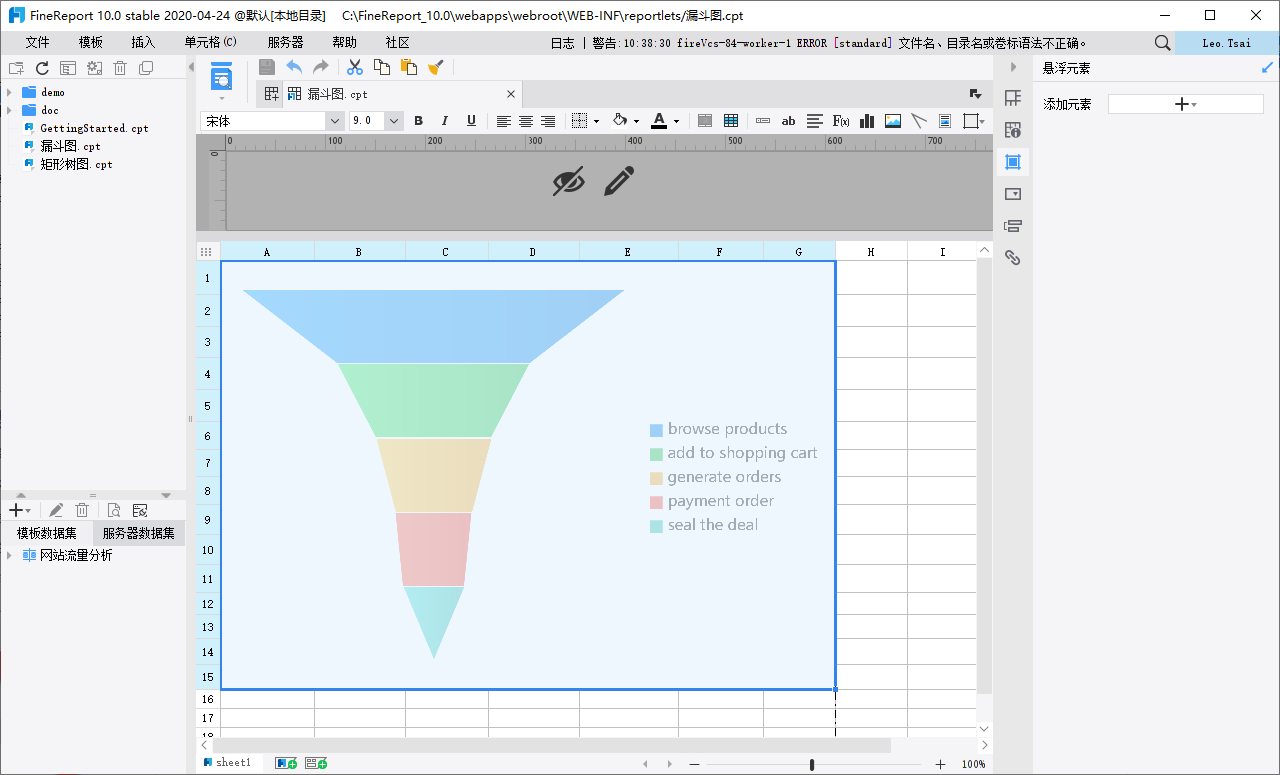The height and width of the screenshot is (775, 1280).
Task: Click the insert image icon in toolbar
Action: (893, 121)
